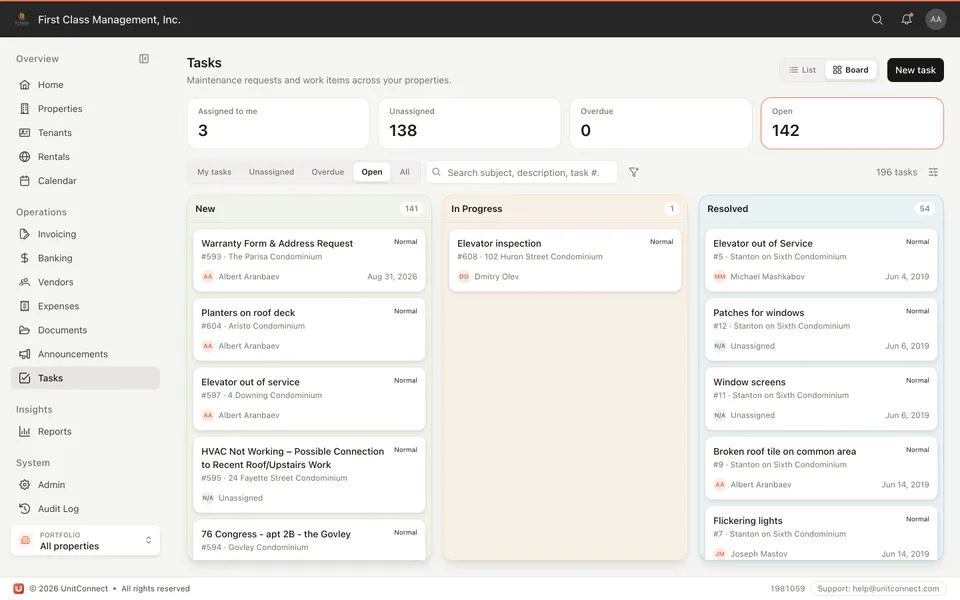The height and width of the screenshot is (600, 960).
Task: Click the 196 tasks count text
Action: [x=896, y=173]
